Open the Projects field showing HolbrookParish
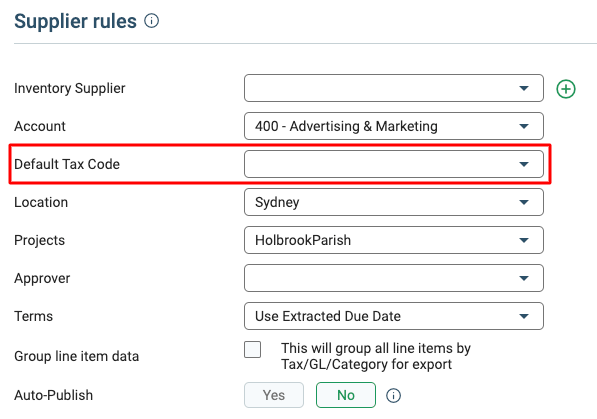Image resolution: width=597 pixels, height=419 pixels. 394,240
